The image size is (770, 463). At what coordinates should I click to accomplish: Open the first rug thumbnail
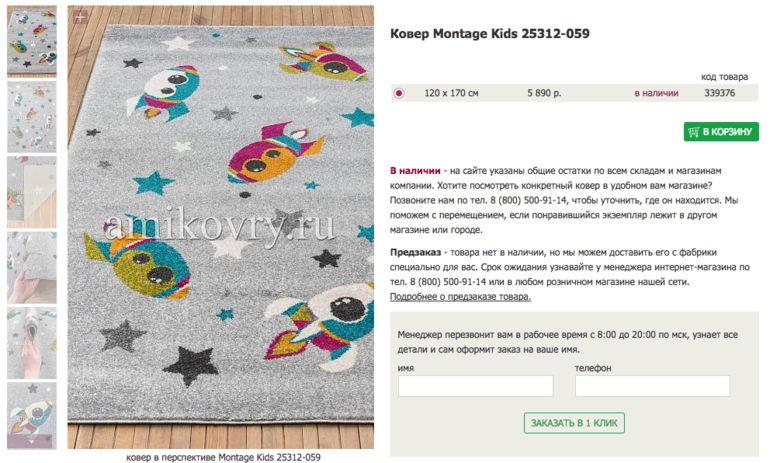32,42
